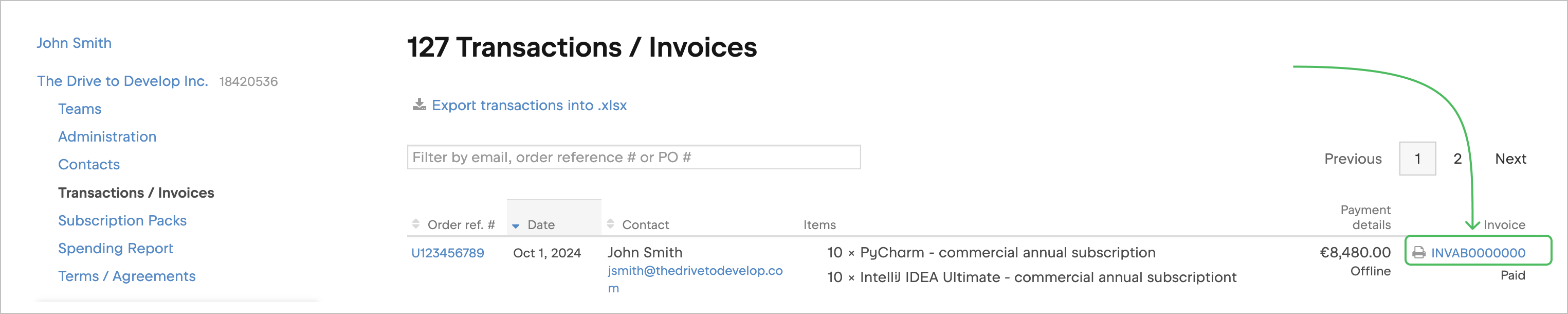
Task: View the Spending Report
Action: [x=116, y=249]
